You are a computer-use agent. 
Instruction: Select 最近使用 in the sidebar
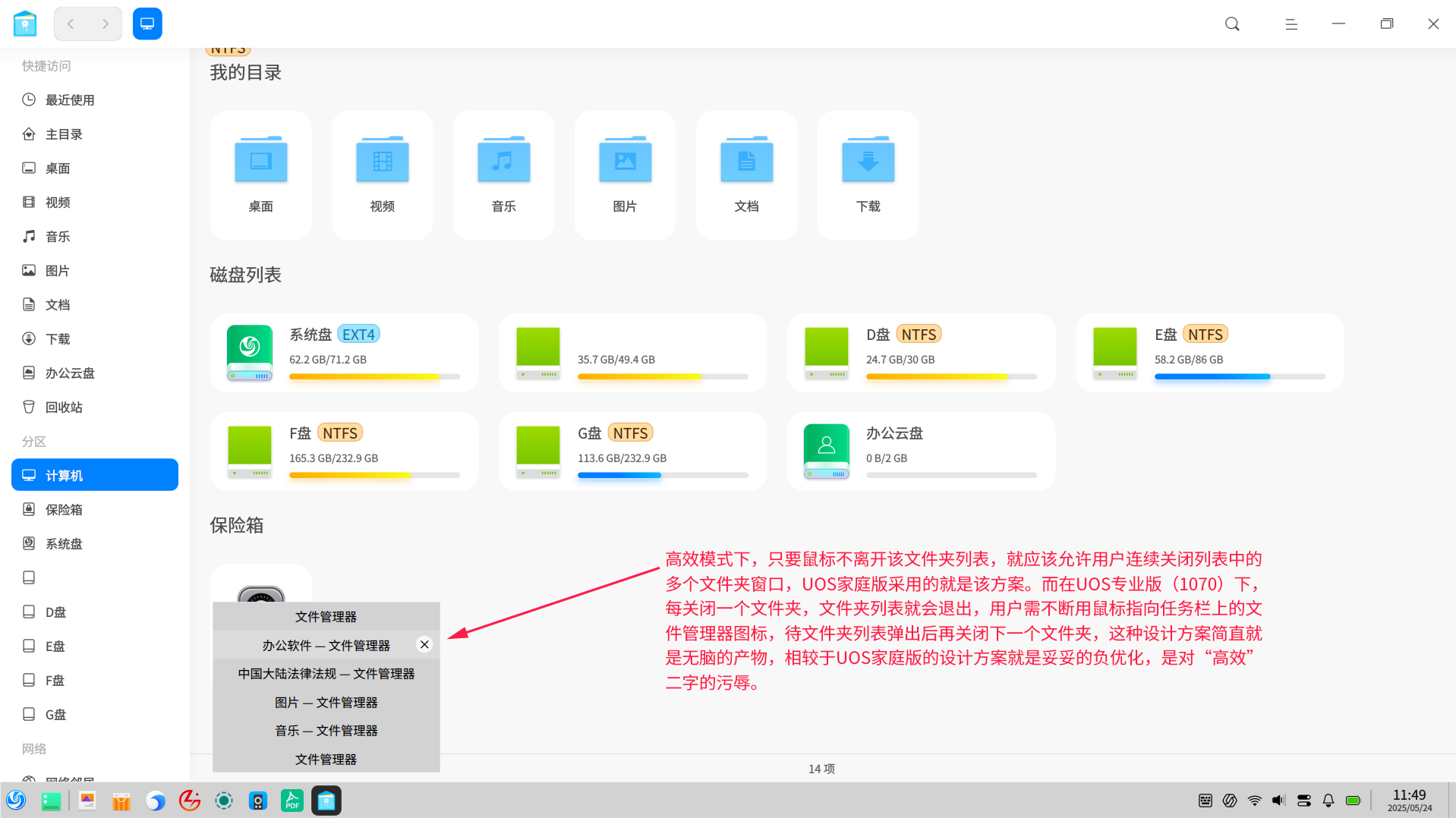coord(70,100)
